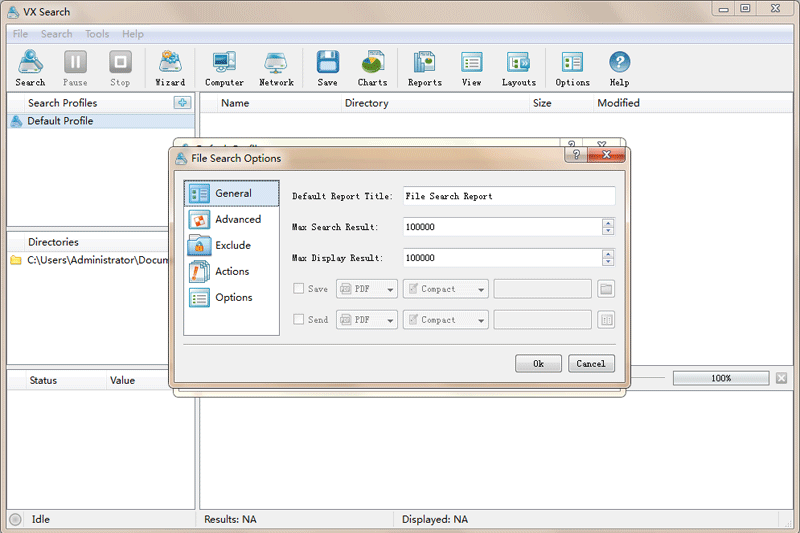Click the 100% progress bar
Image resolution: width=800 pixels, height=533 pixels.
pyautogui.click(x=720, y=378)
